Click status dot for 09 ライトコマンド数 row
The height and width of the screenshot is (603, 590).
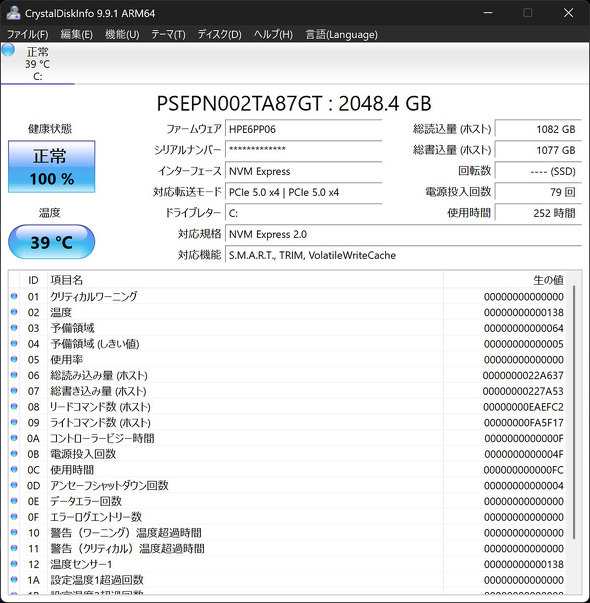point(14,422)
